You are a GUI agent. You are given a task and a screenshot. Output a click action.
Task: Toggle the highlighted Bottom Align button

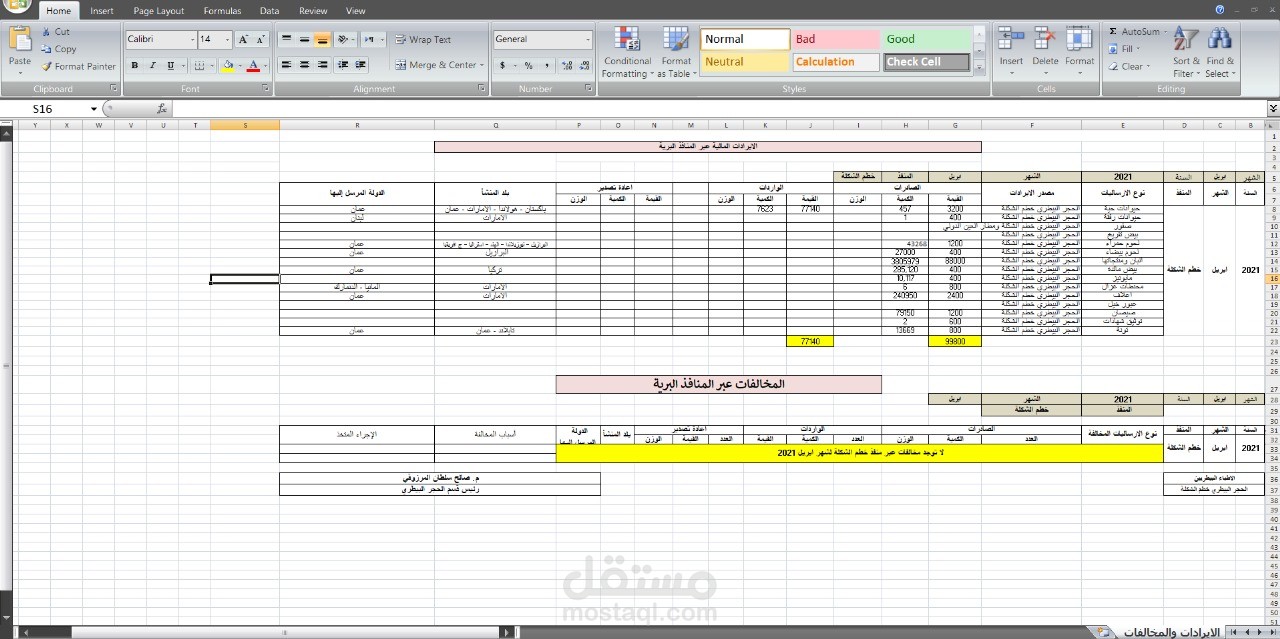322,40
